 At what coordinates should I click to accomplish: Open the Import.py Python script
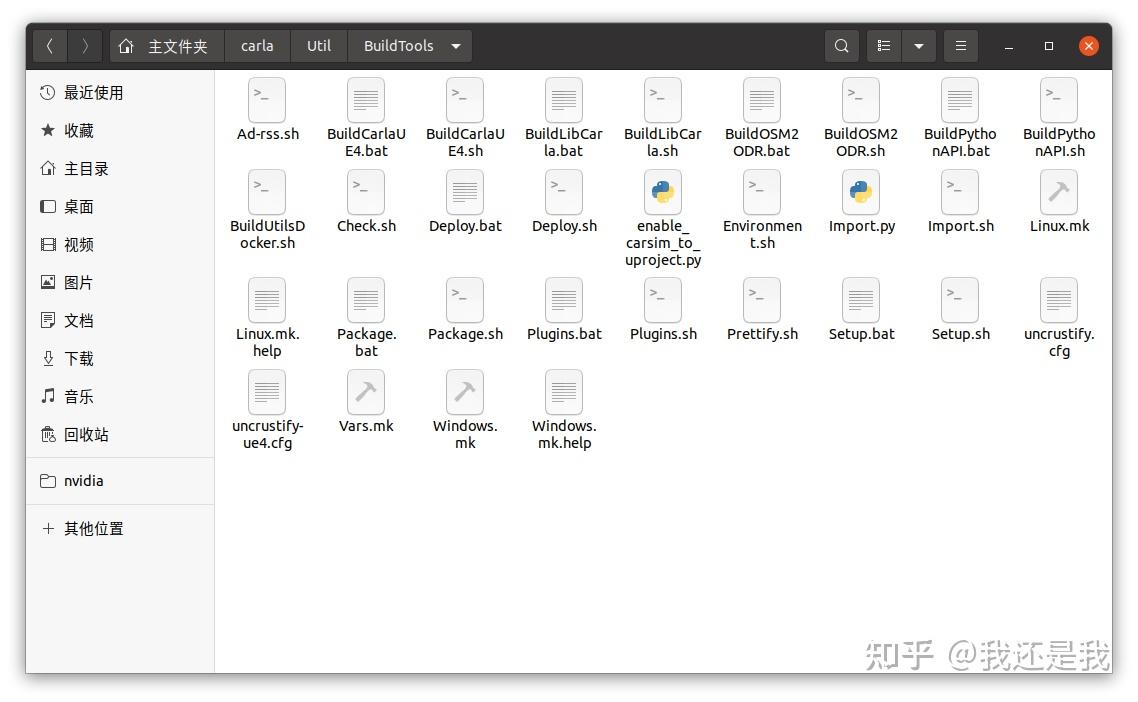click(x=861, y=200)
